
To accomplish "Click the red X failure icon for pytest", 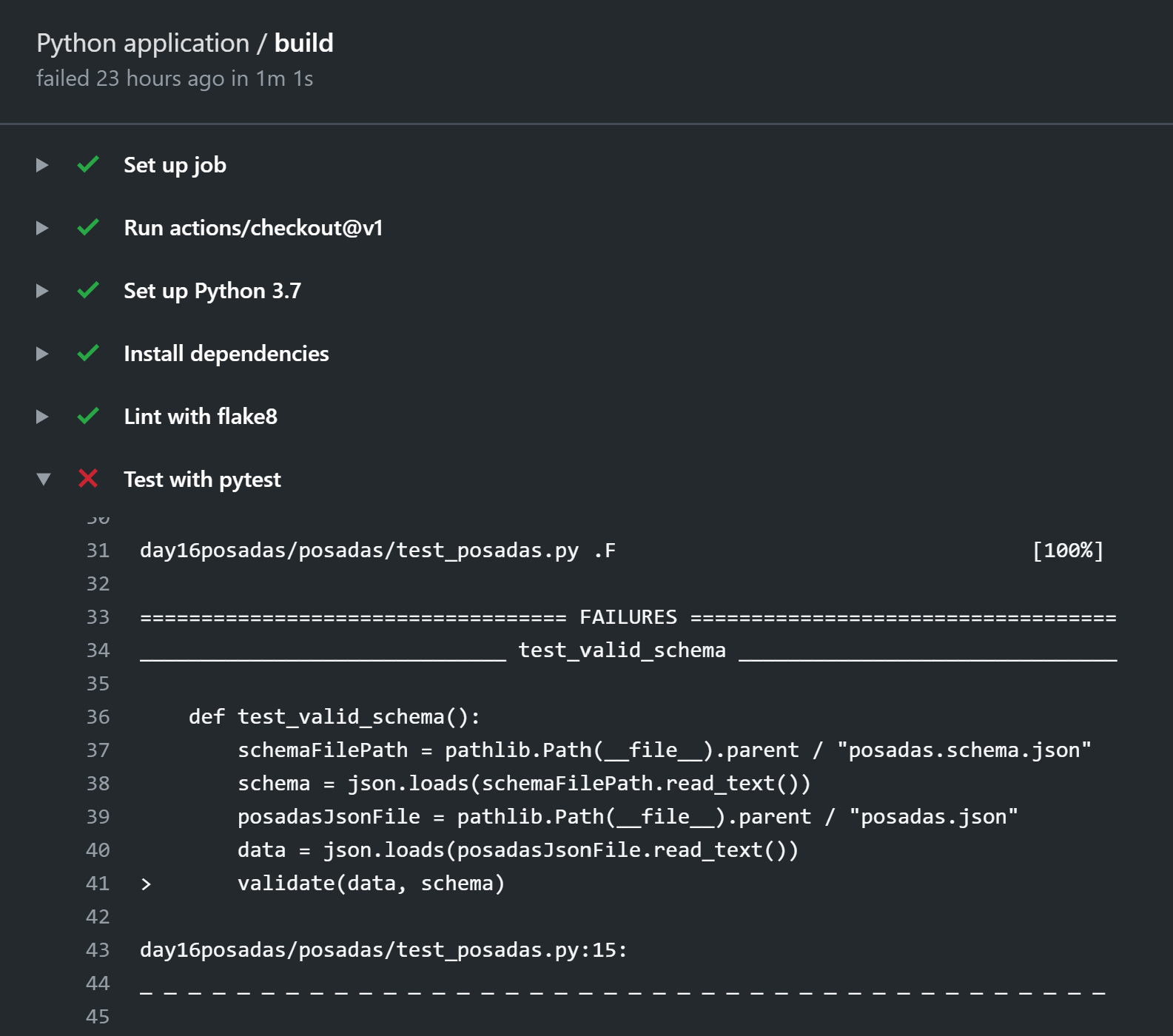I will (x=88, y=479).
